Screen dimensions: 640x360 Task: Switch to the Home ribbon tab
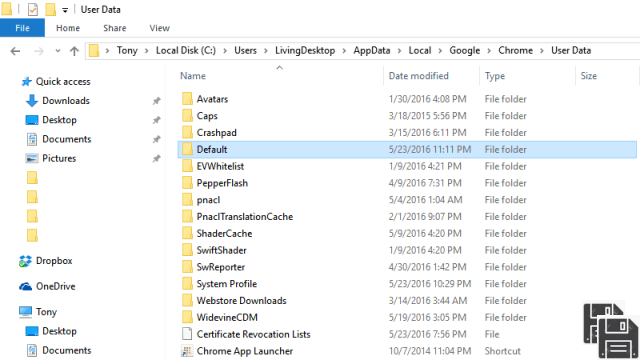[68, 28]
